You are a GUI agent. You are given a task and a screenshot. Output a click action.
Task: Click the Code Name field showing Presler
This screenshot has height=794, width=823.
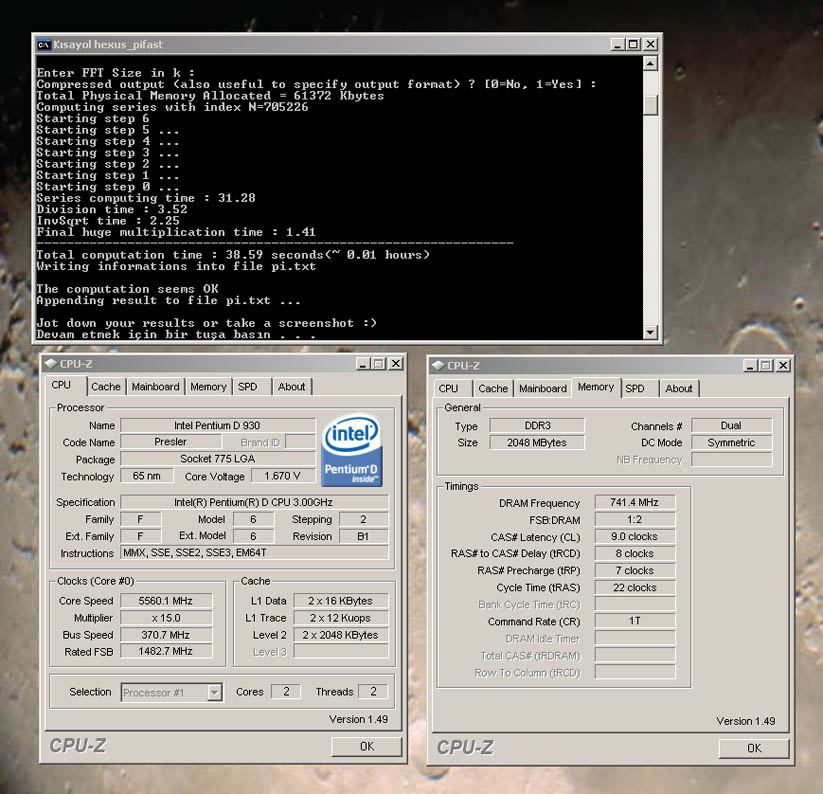tap(171, 442)
